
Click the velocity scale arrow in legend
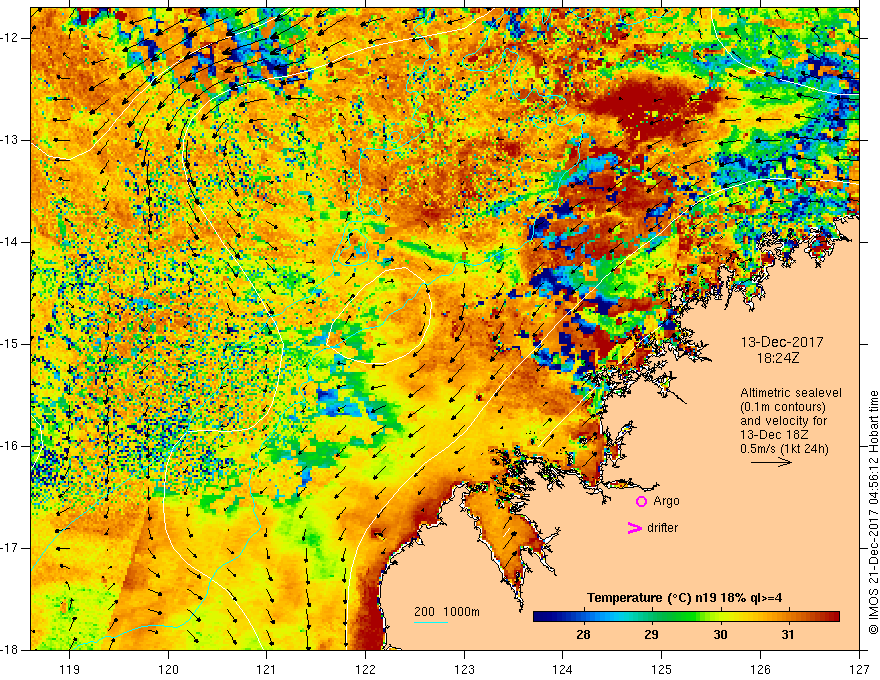pyautogui.click(x=771, y=462)
